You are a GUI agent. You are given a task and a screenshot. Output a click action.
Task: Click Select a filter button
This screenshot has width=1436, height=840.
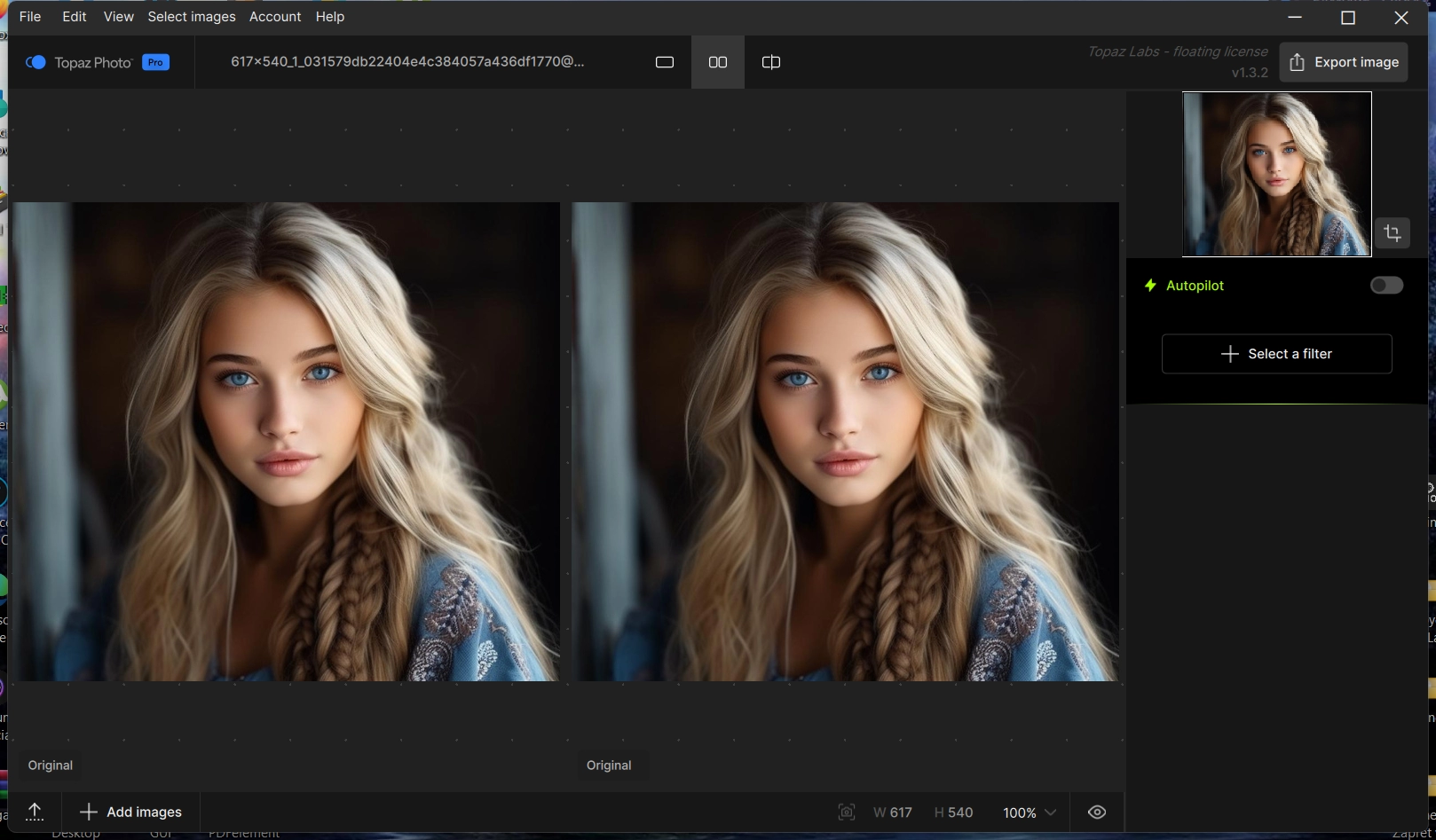(1276, 354)
